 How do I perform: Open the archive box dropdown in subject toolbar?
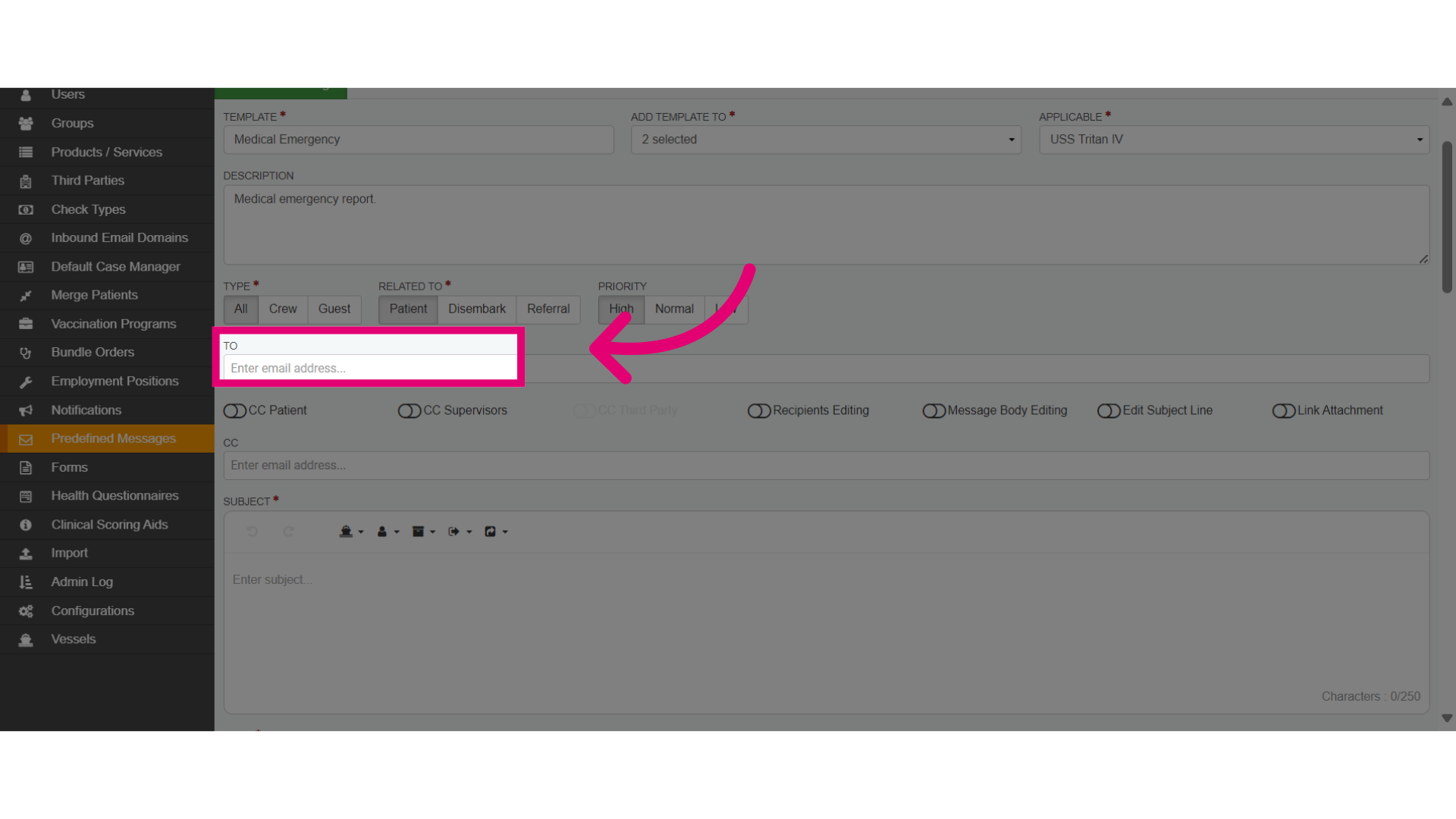[423, 532]
